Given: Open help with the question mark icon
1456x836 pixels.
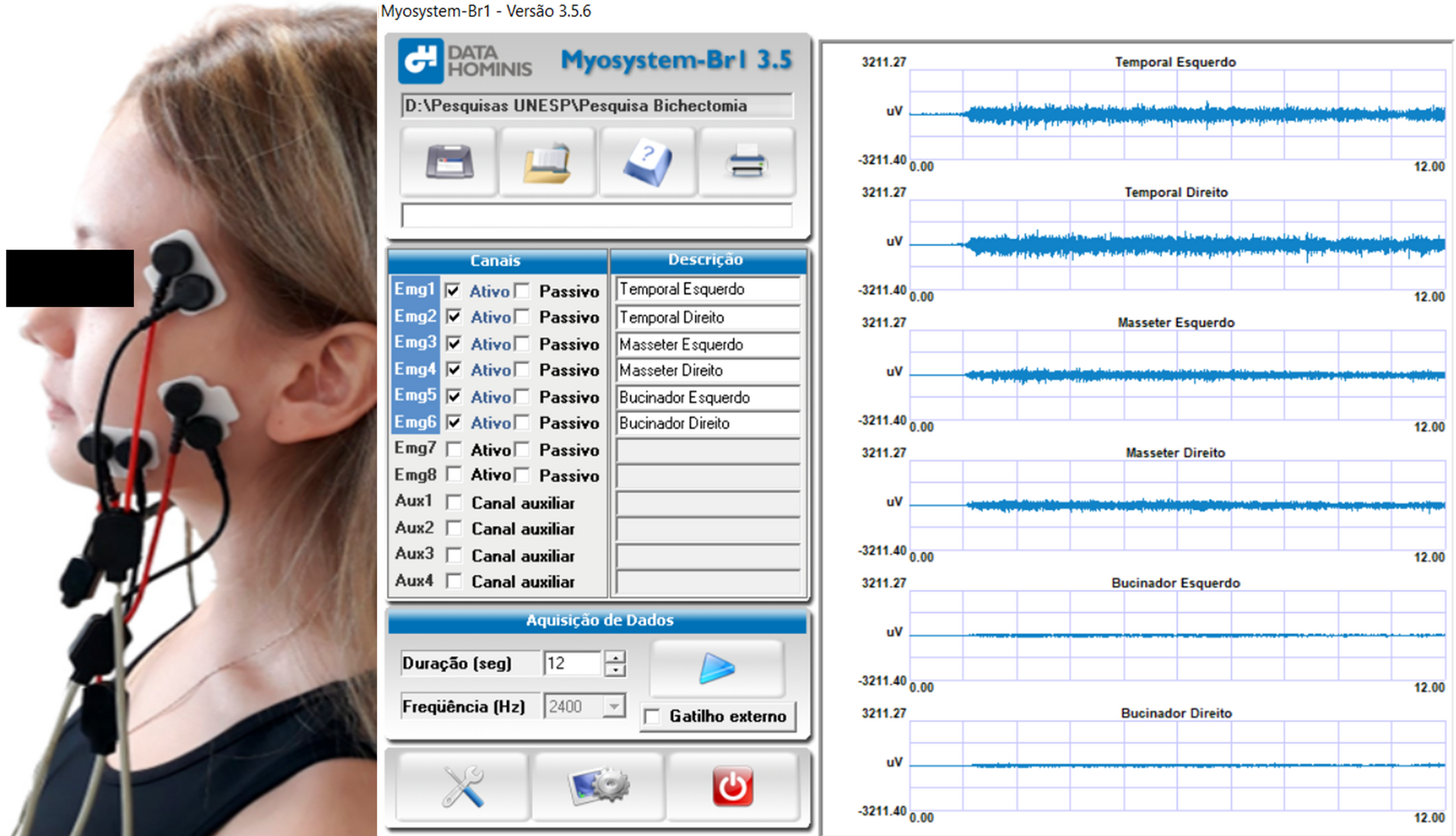Looking at the screenshot, I should click(x=648, y=162).
